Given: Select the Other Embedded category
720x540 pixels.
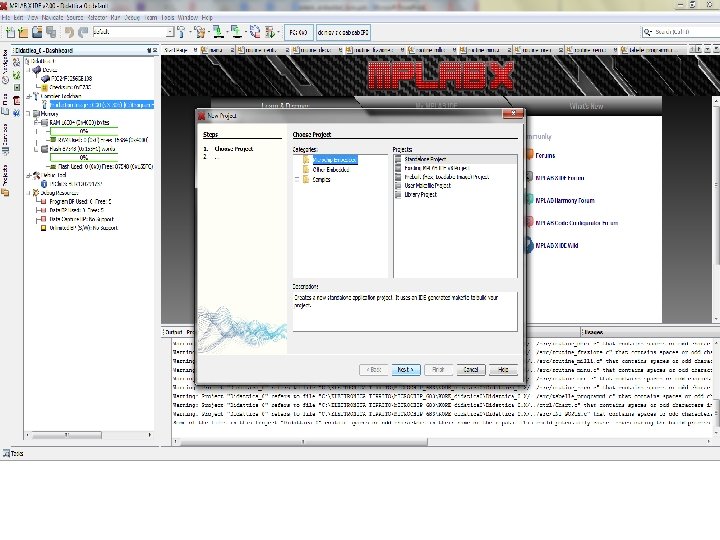Looking at the screenshot, I should 331,169.
